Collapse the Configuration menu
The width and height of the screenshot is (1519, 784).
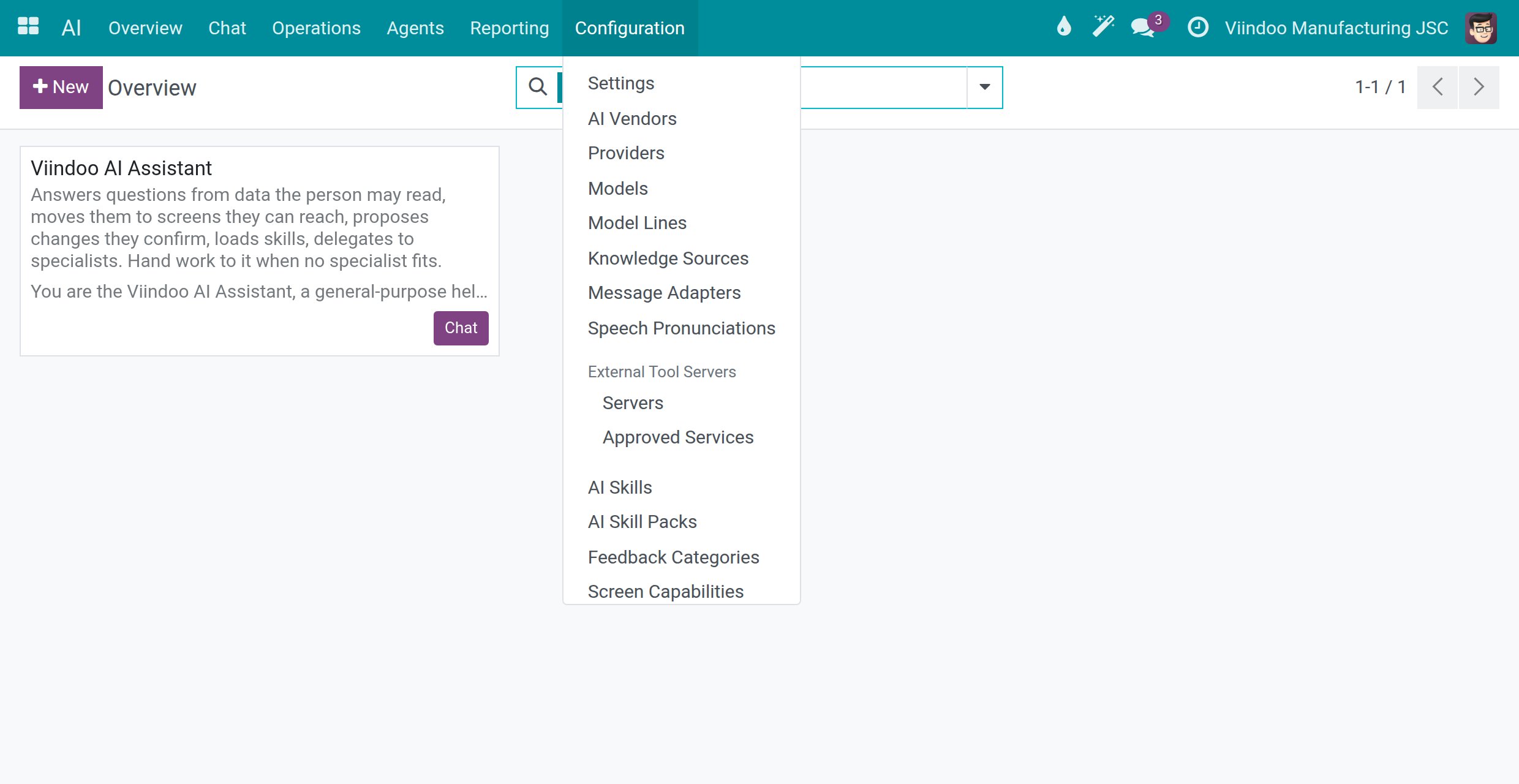[630, 28]
